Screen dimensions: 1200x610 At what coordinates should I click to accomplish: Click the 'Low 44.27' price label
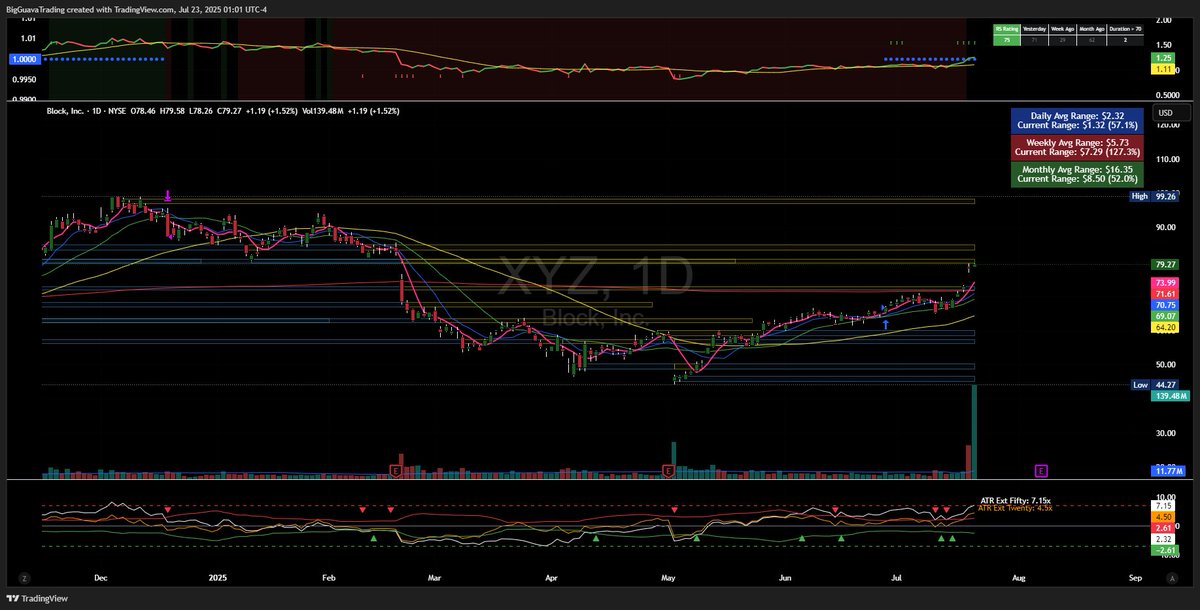tap(1153, 384)
